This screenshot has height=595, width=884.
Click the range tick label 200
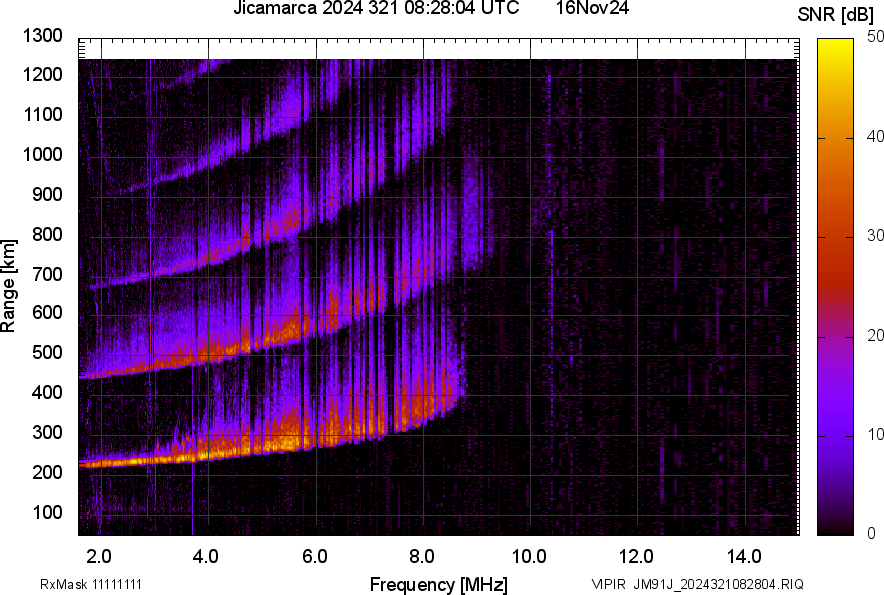click(47, 472)
